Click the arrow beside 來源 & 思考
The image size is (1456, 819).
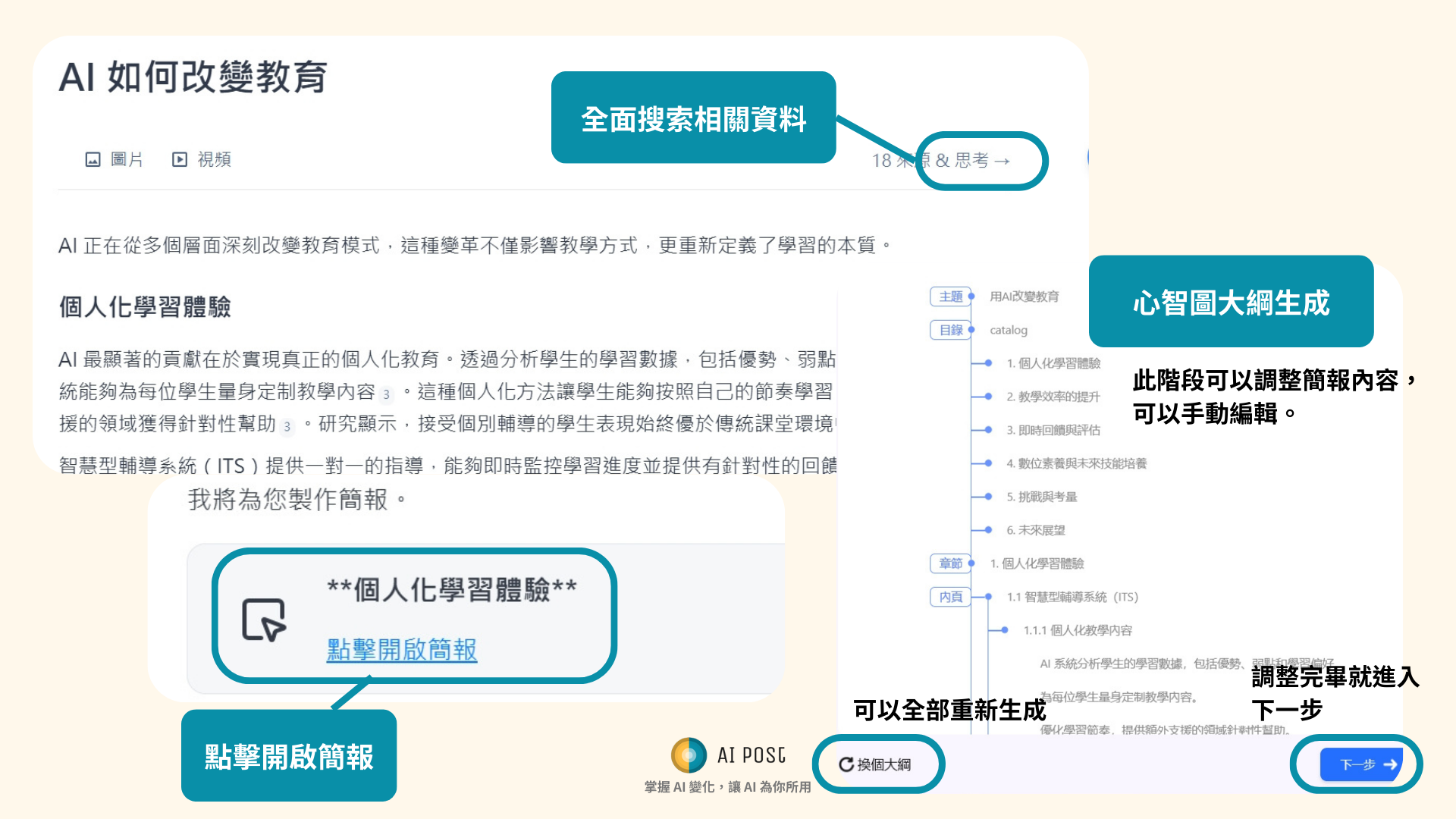click(x=1002, y=161)
